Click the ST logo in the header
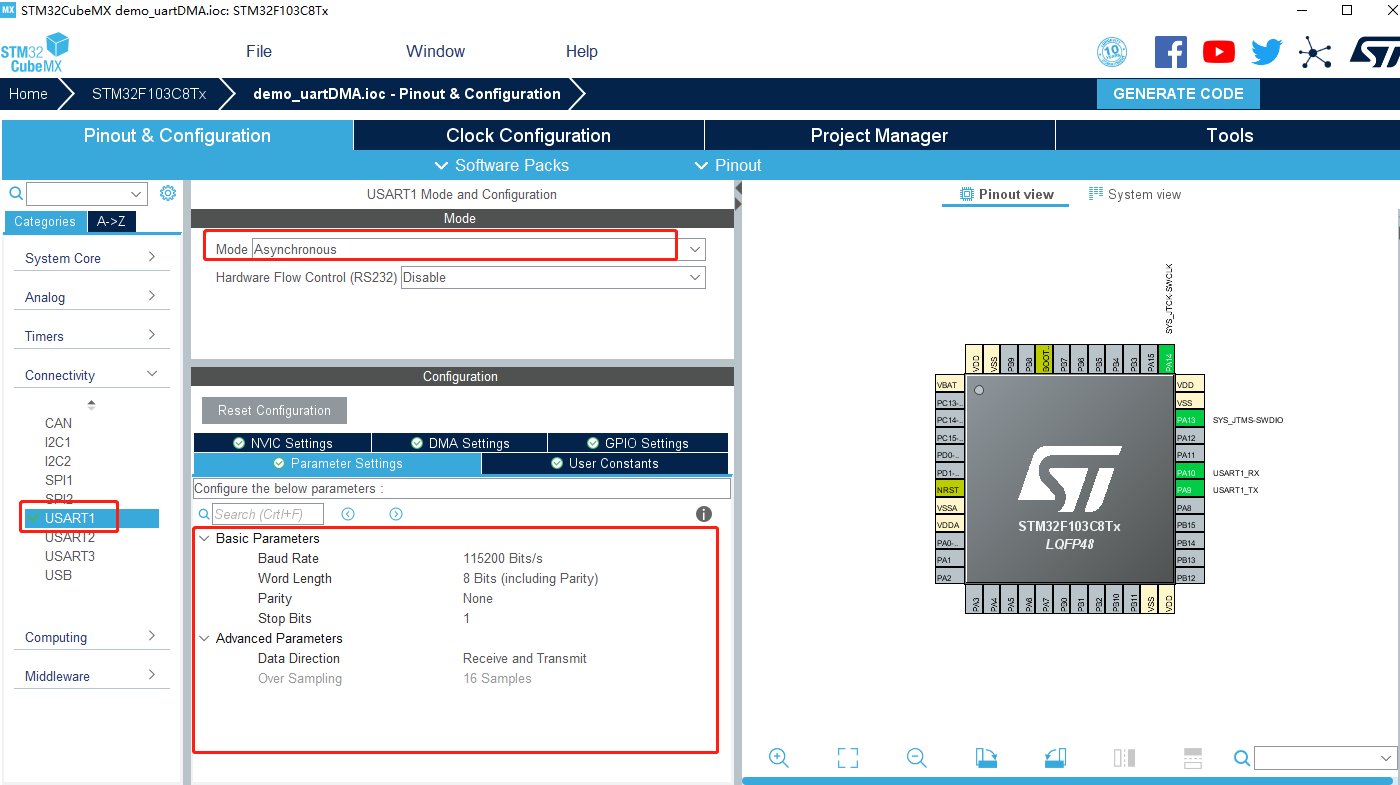Screen dimensions: 1400x785 1374,51
